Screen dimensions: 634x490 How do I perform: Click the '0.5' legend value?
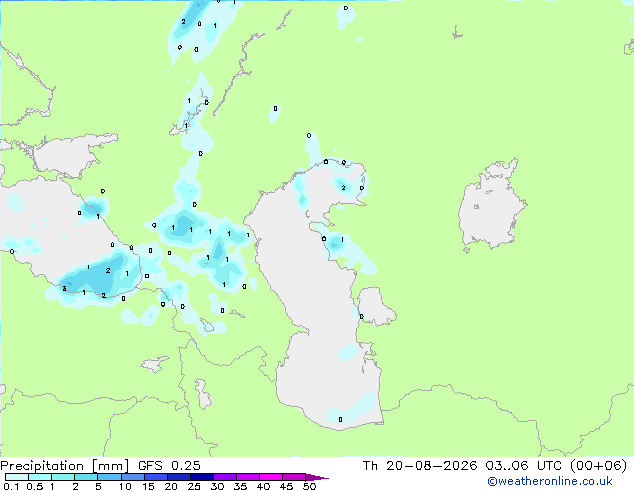pyautogui.click(x=35, y=486)
